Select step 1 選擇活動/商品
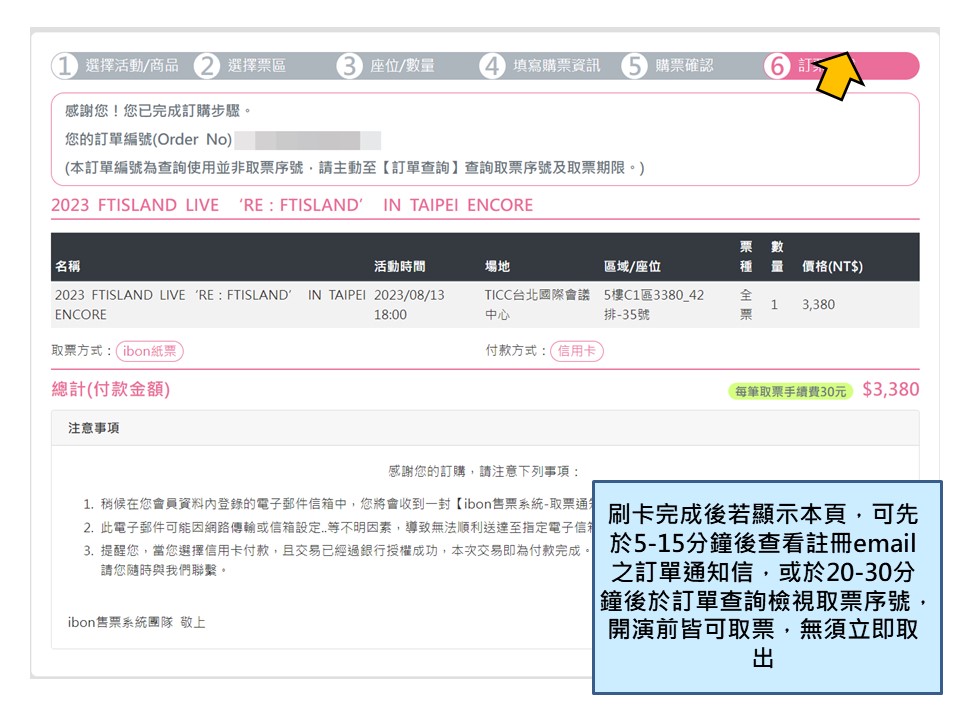Image resolution: width=960 pixels, height=720 pixels. tap(116, 66)
